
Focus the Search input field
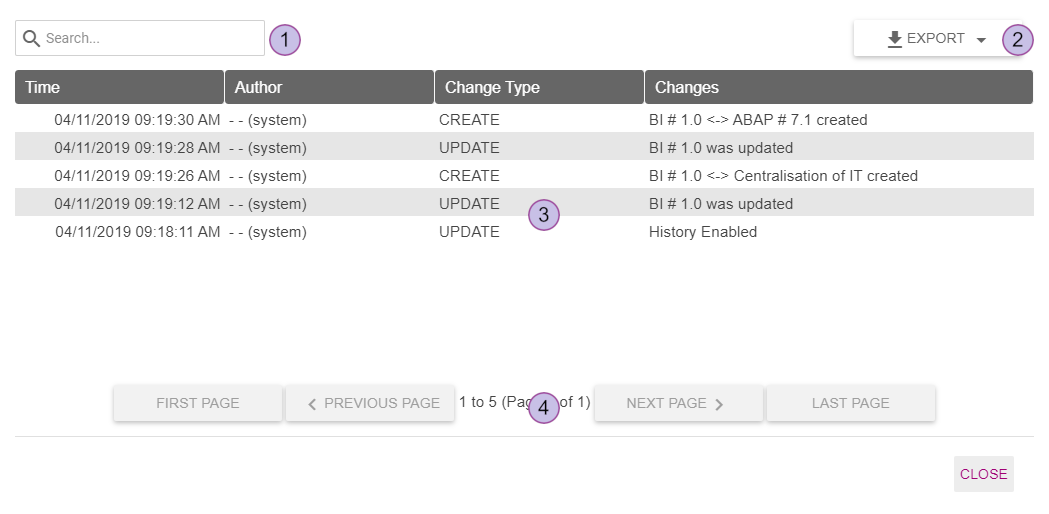point(150,39)
